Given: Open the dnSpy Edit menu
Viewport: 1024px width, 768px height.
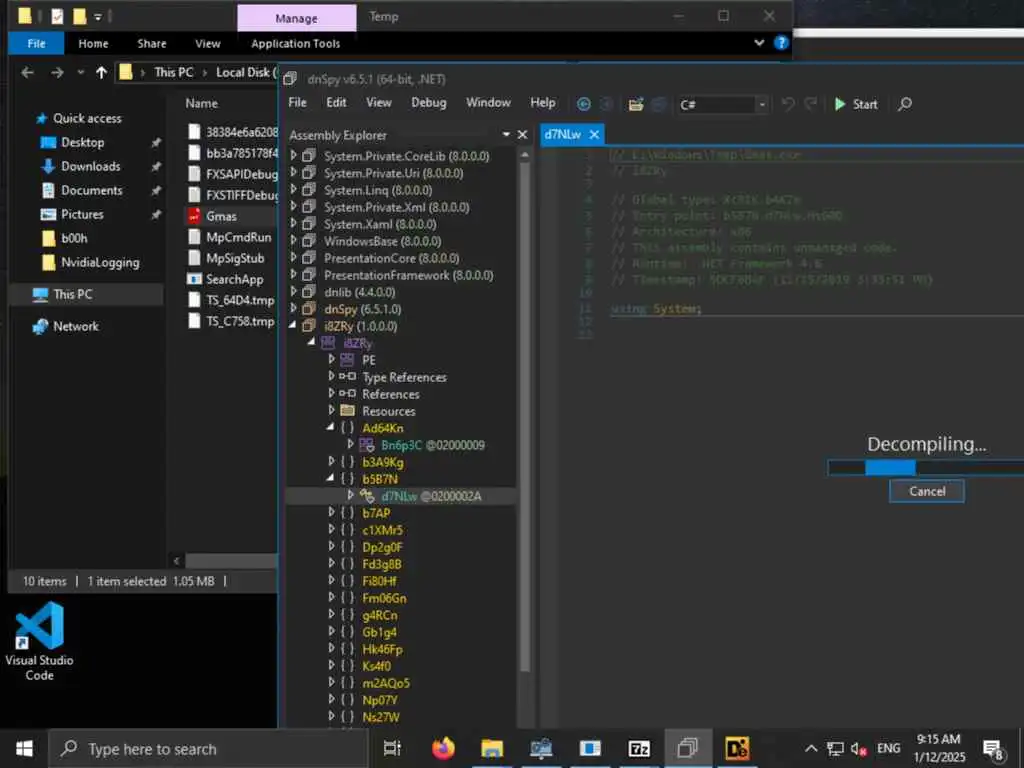Looking at the screenshot, I should coord(336,103).
